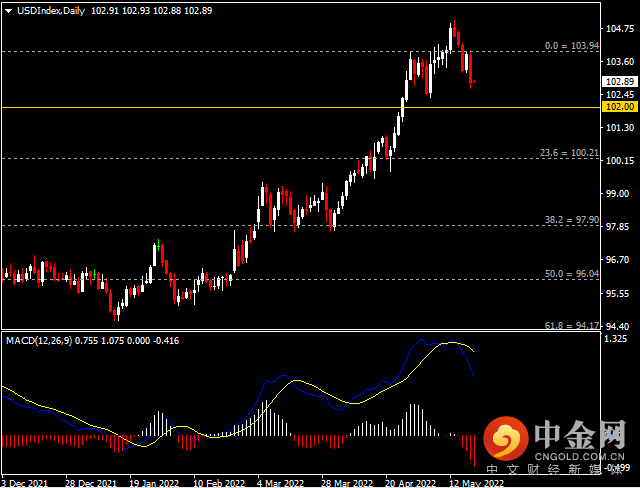This screenshot has height=488, width=640.
Task: Select the date label 20 Apr 2022
Action: tap(411, 483)
